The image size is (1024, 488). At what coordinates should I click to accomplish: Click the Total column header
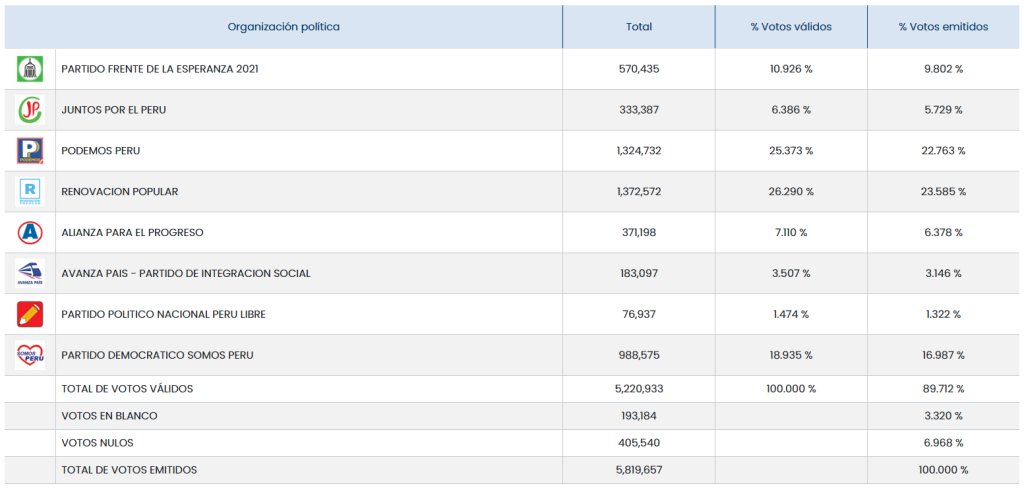click(x=638, y=27)
